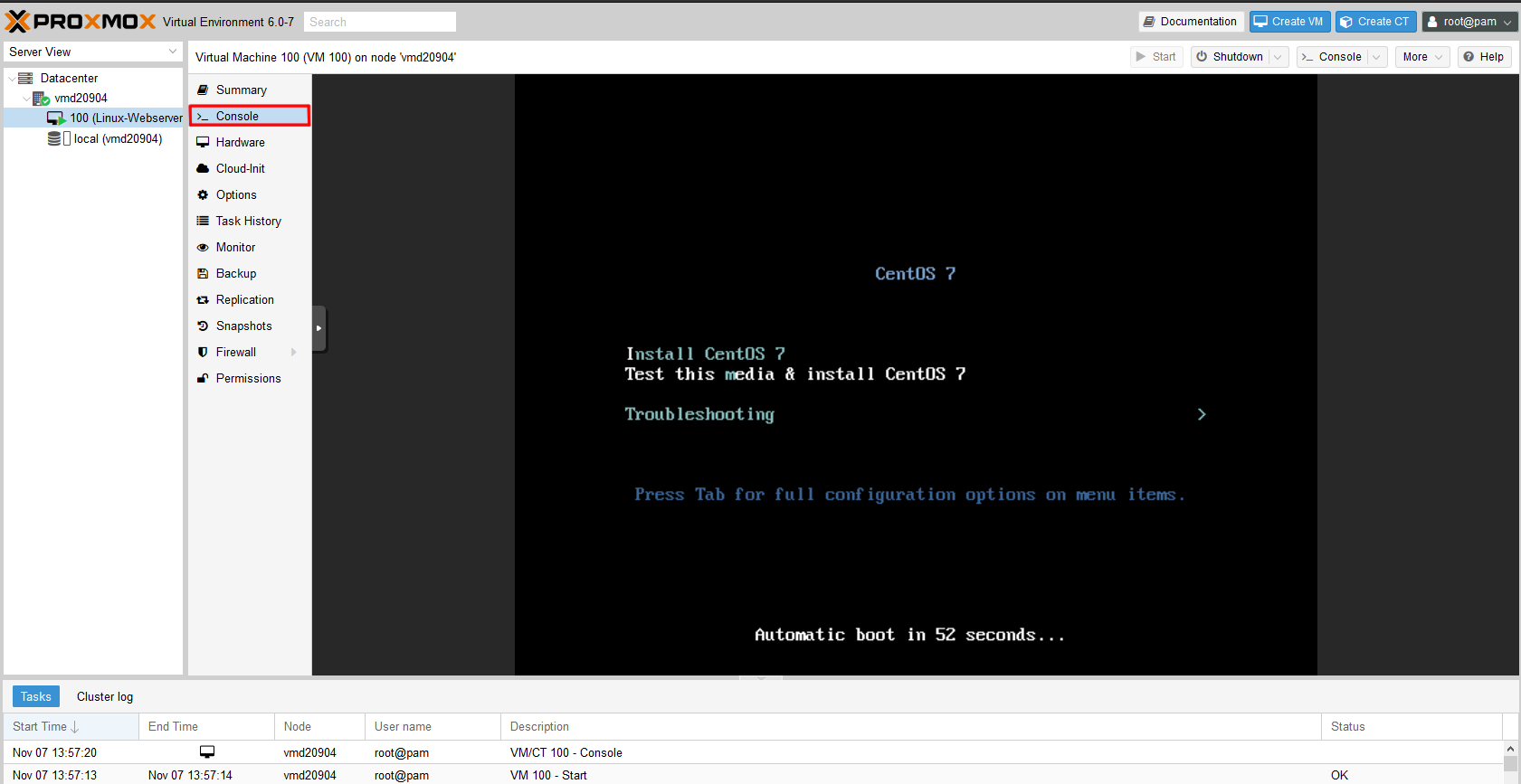
Task: Click the Start Time sort arrow icon
Action: point(75,726)
